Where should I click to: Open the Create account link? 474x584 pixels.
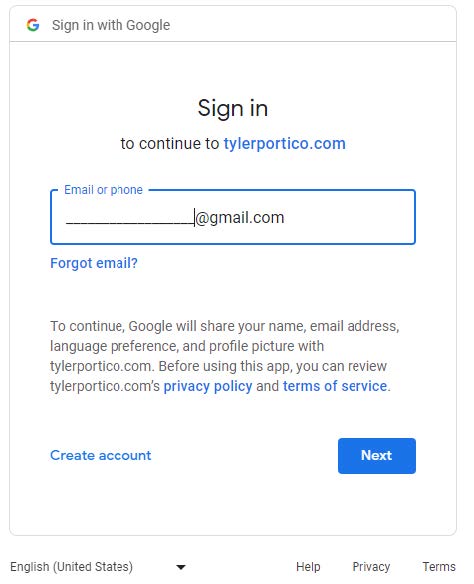(101, 455)
